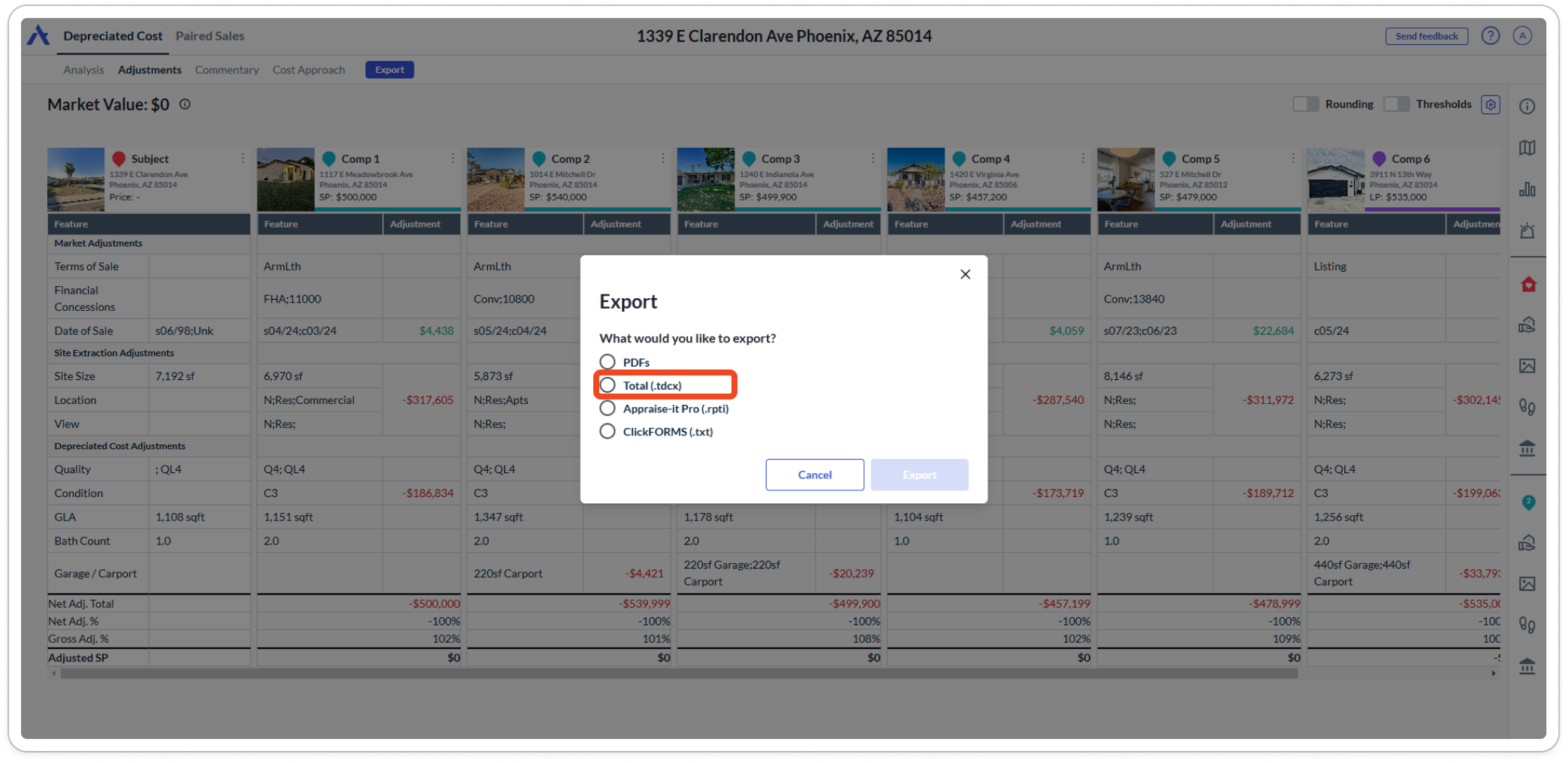This screenshot has width=1568, height=763.
Task: Confirm with the dialog's Export button
Action: (919, 475)
